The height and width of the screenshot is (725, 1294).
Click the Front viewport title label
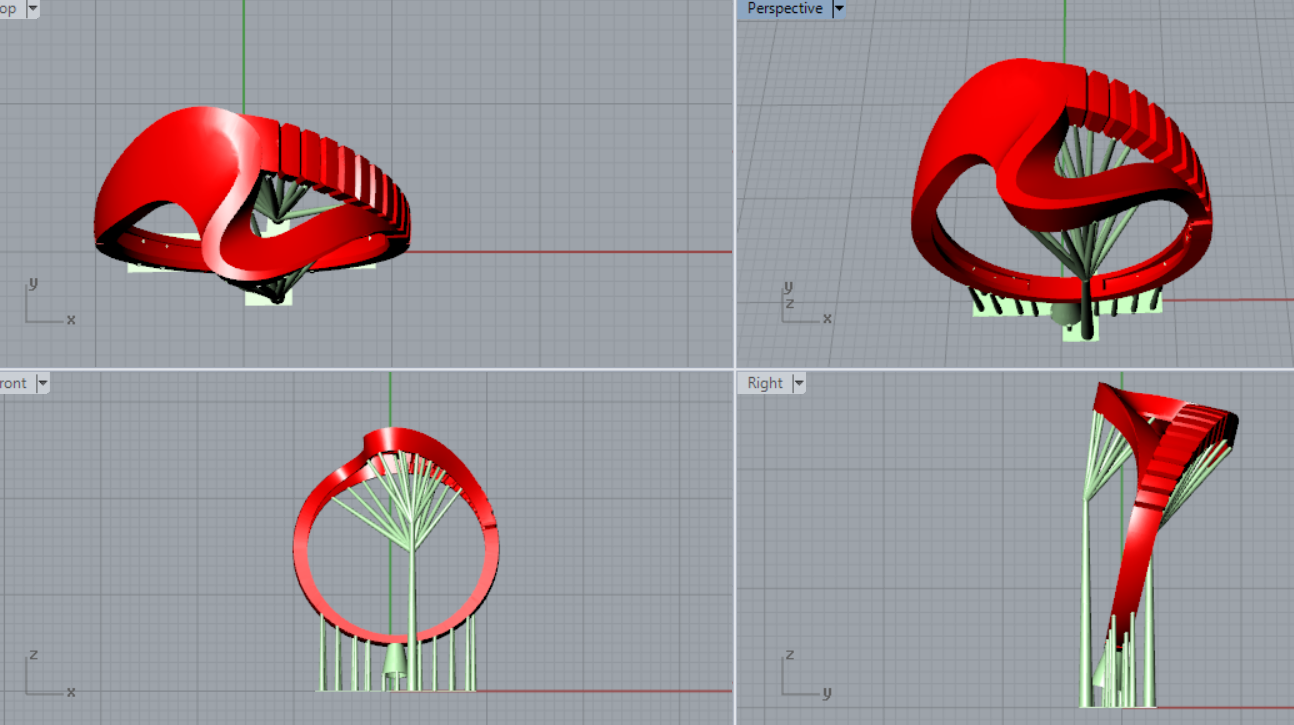14,383
